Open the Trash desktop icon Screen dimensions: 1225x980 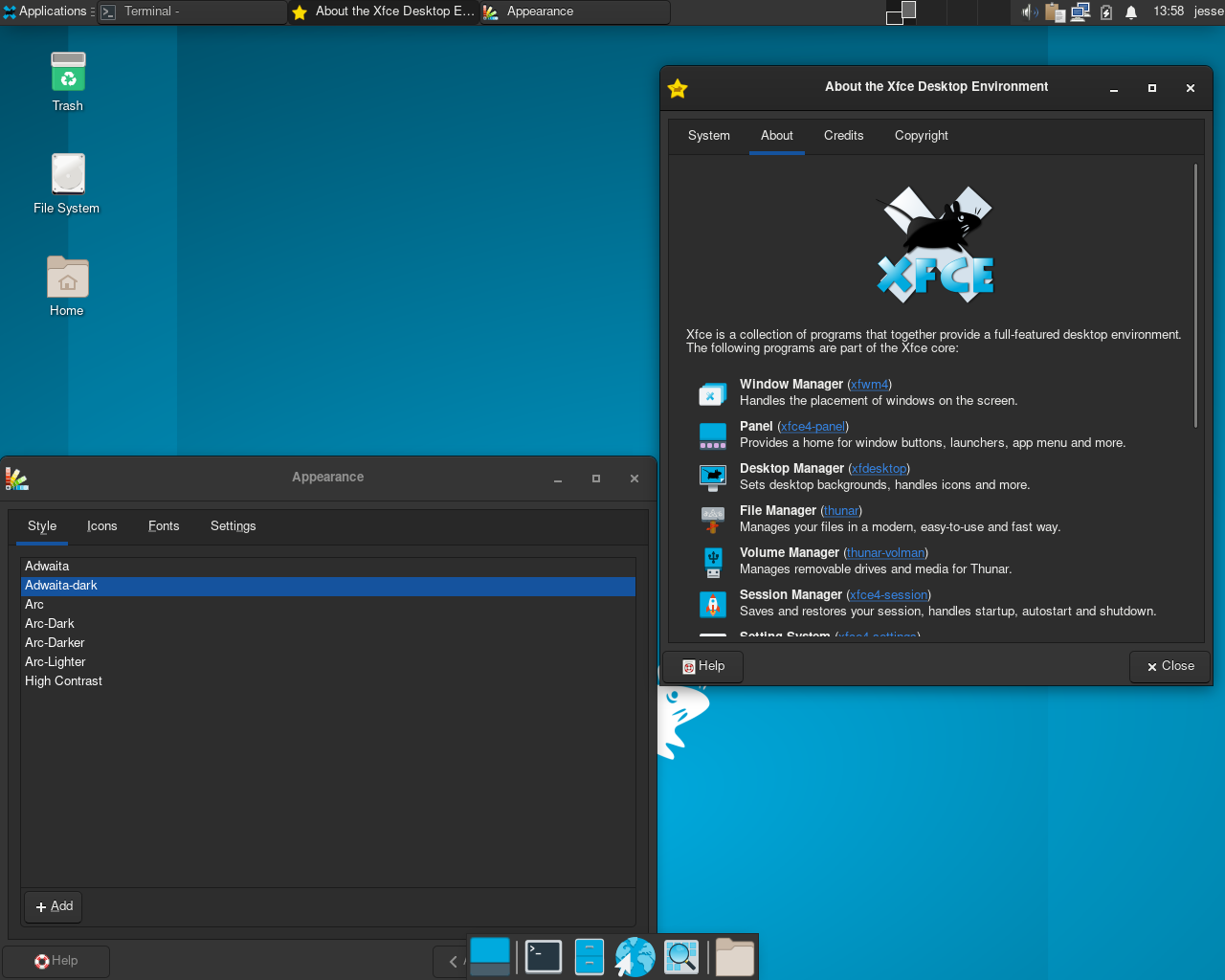pos(68,73)
